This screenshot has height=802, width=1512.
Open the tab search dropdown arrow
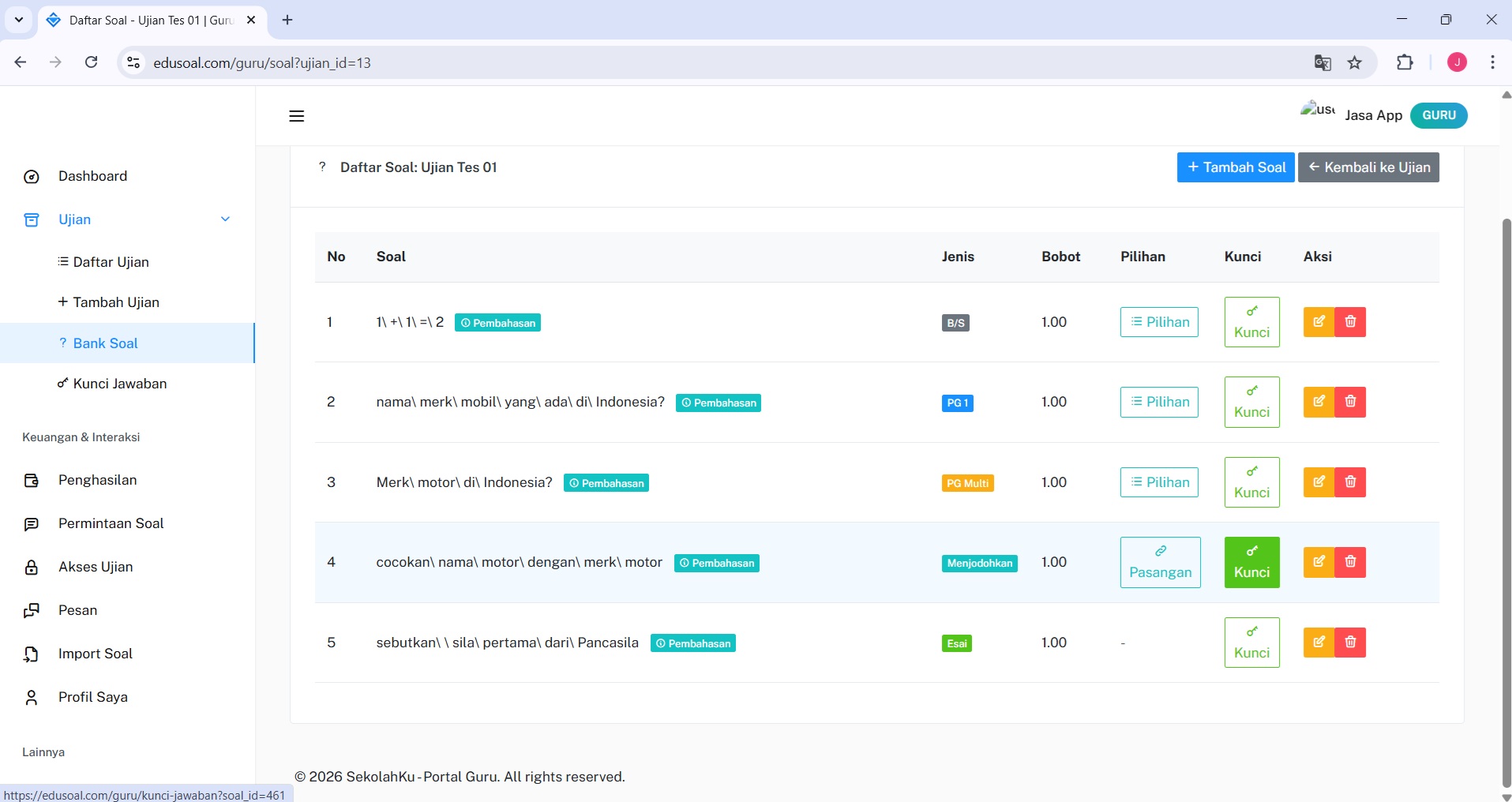[x=19, y=20]
